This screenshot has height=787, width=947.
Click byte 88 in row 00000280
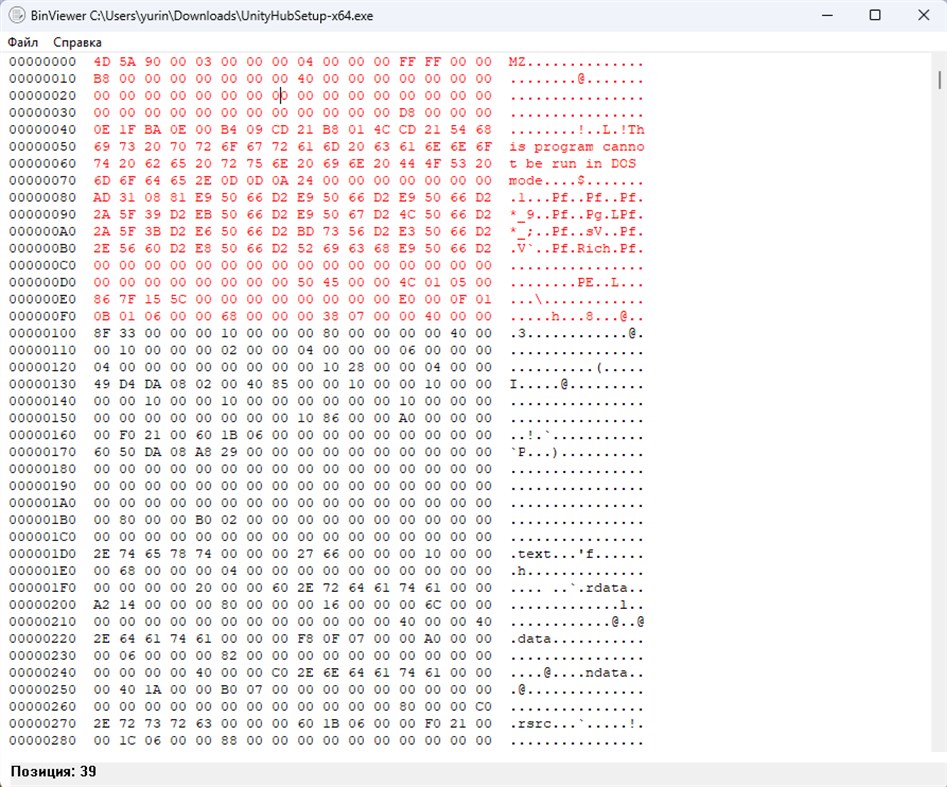[229, 740]
